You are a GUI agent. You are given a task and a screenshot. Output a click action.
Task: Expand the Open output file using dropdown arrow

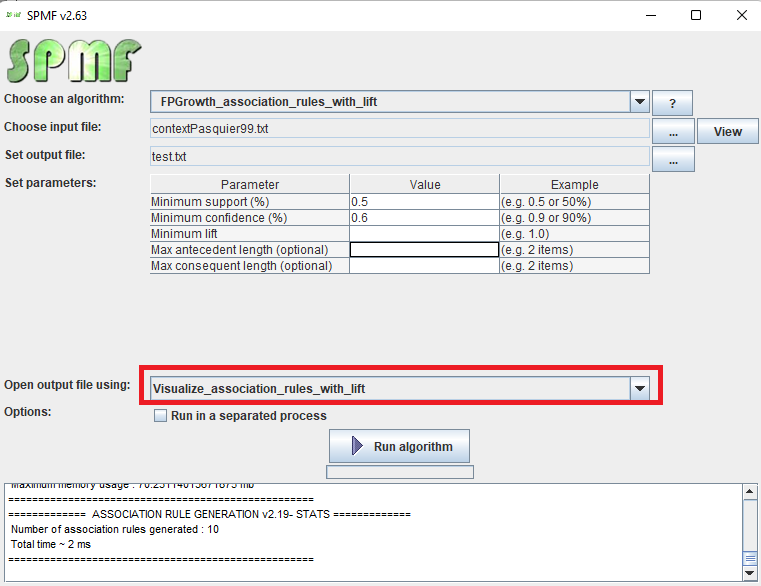[640, 388]
